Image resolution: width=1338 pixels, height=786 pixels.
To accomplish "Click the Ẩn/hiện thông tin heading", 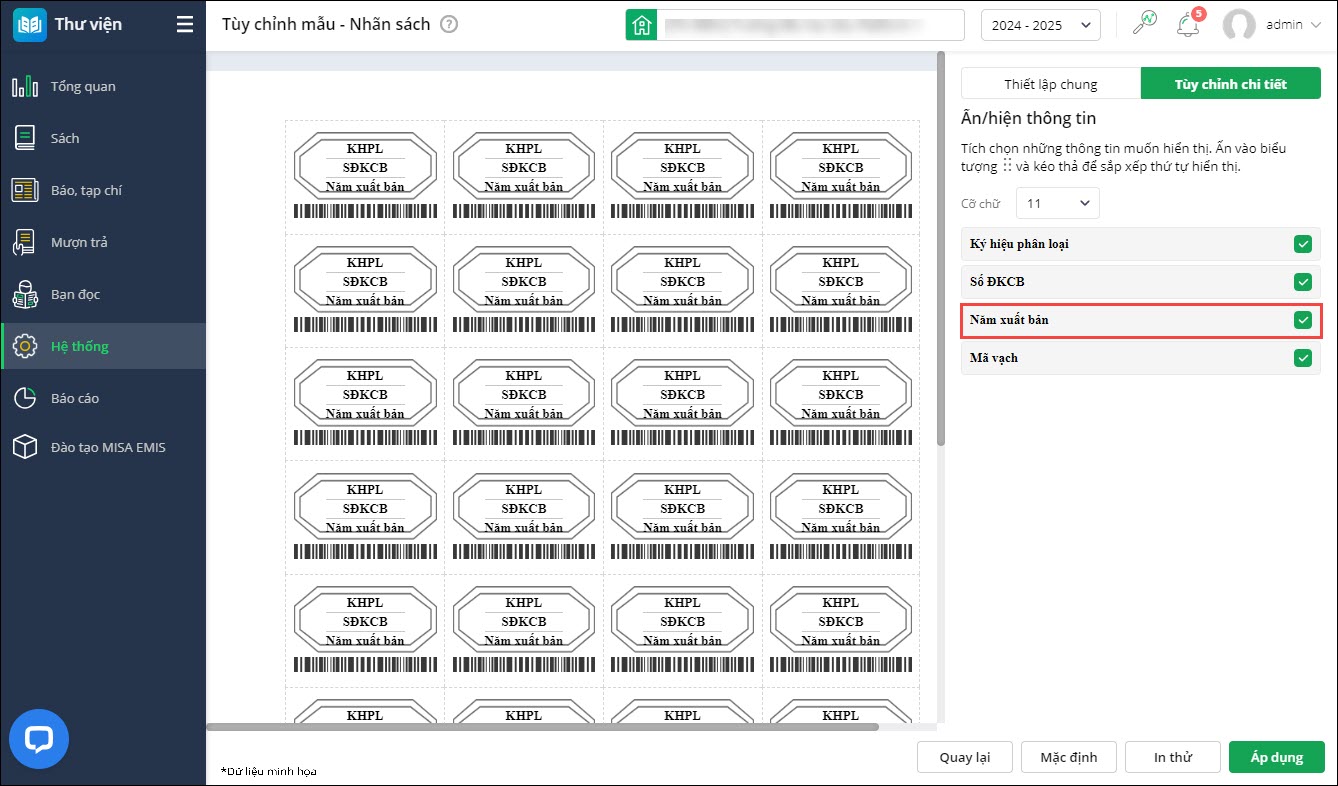I will (x=1029, y=118).
